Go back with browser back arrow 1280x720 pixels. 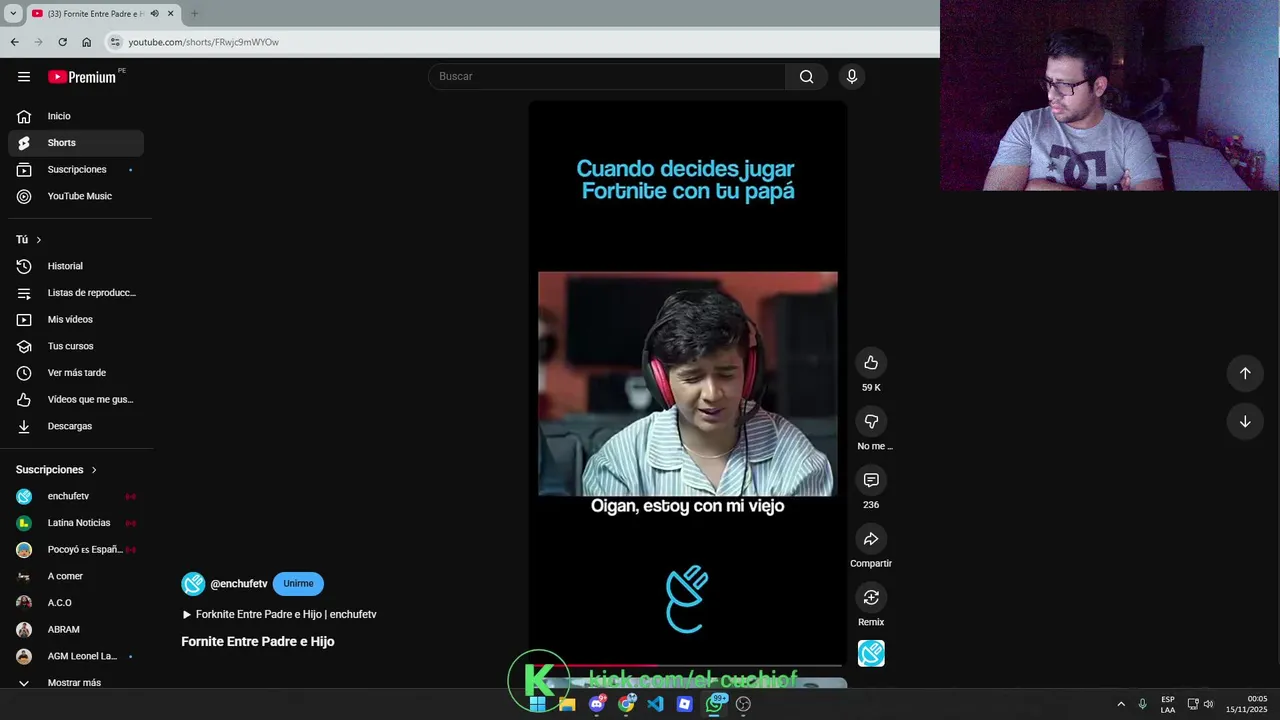click(x=14, y=42)
